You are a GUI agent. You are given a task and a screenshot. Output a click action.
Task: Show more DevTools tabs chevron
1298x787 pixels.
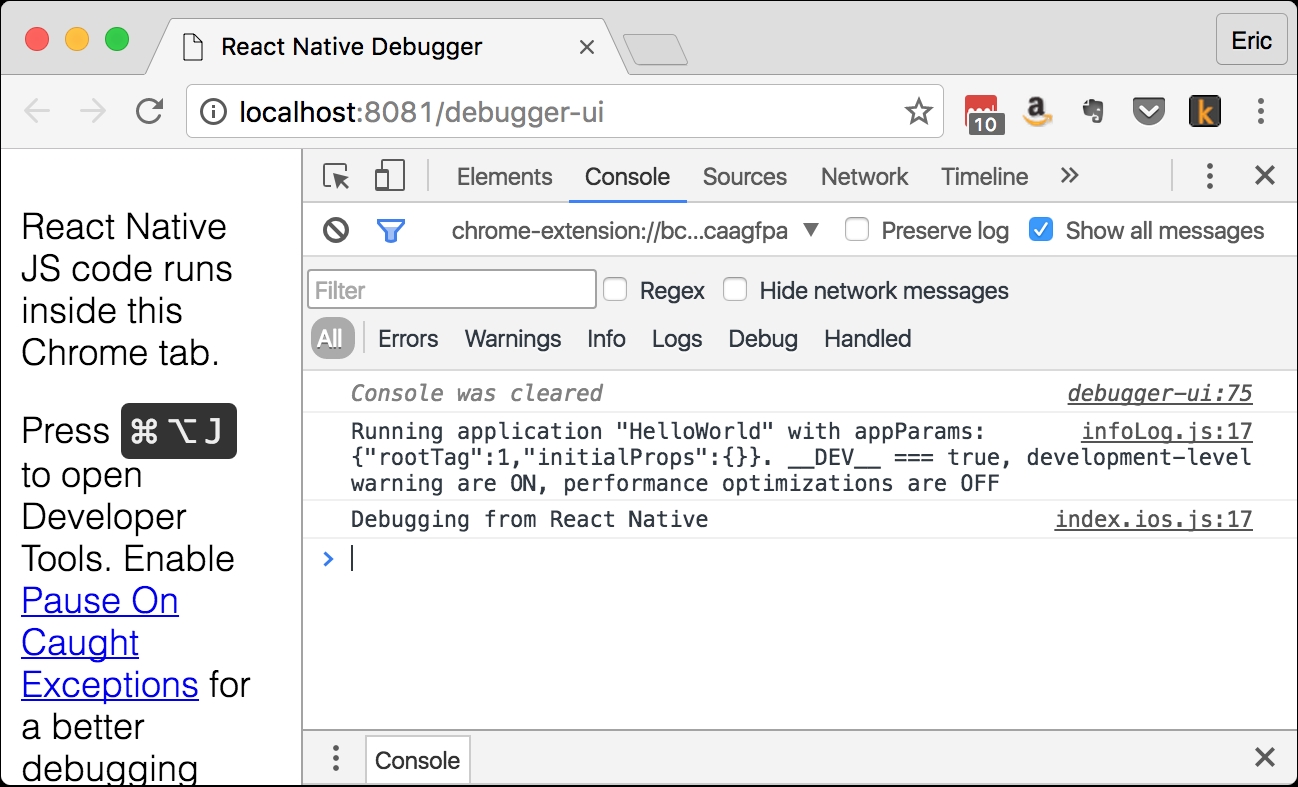click(x=1069, y=176)
